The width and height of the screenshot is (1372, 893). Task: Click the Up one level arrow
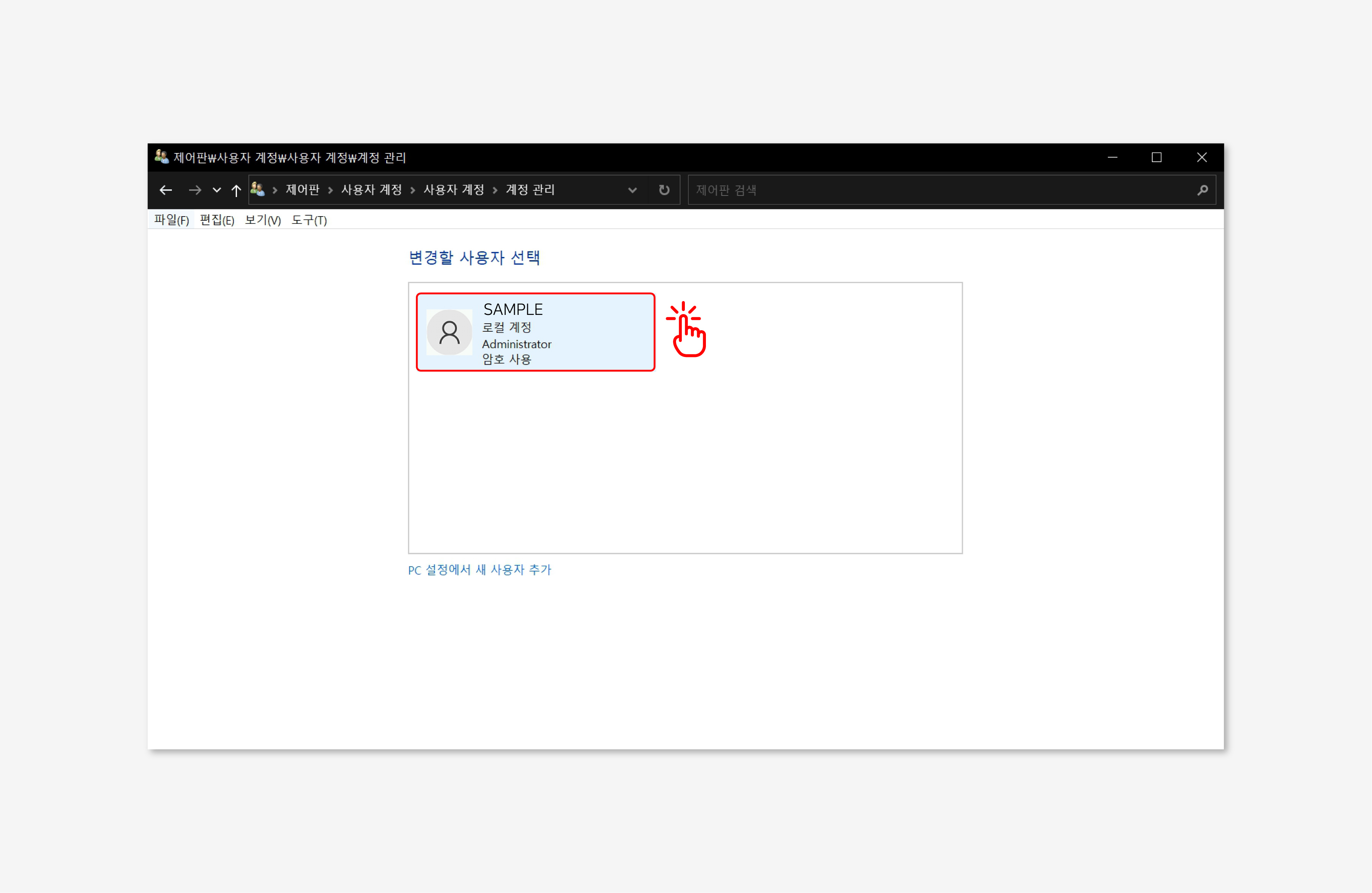point(236,190)
